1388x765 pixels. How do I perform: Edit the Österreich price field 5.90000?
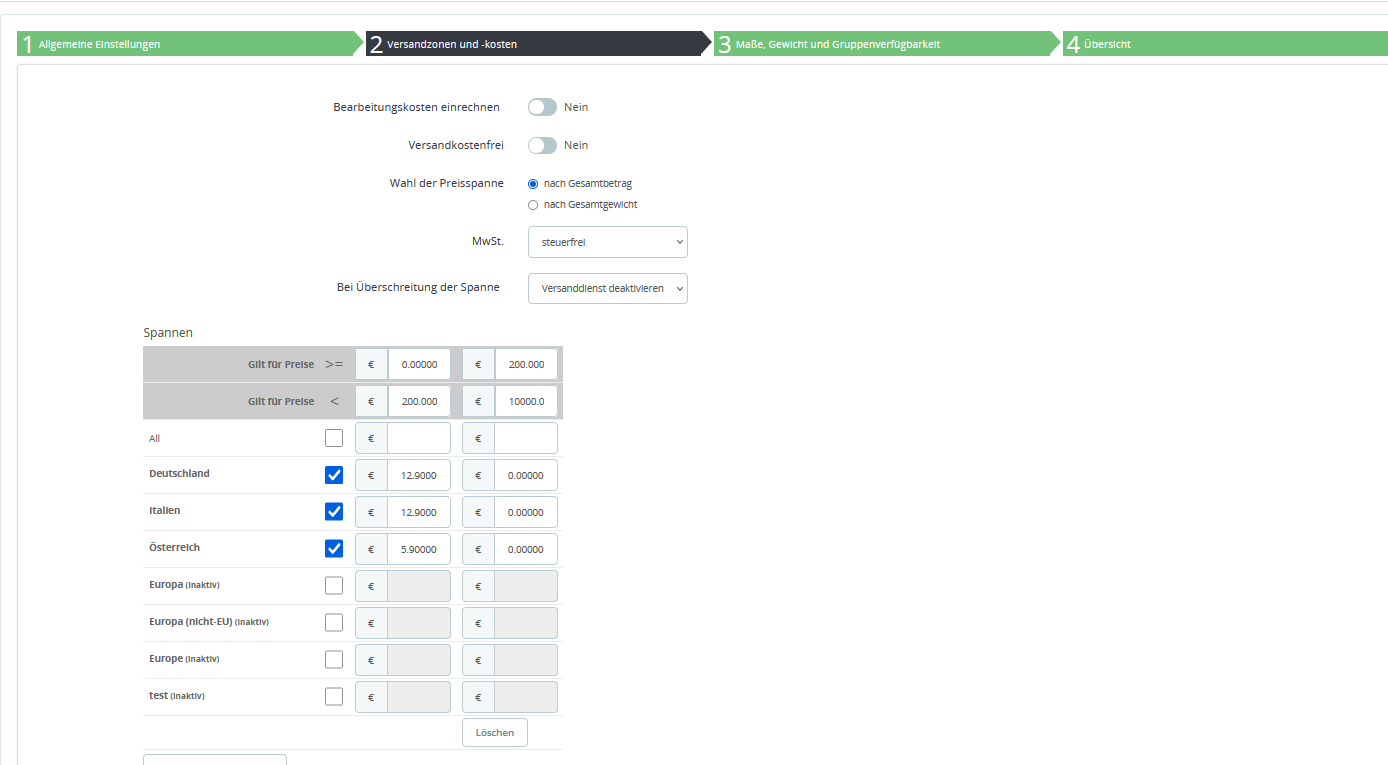tap(419, 549)
